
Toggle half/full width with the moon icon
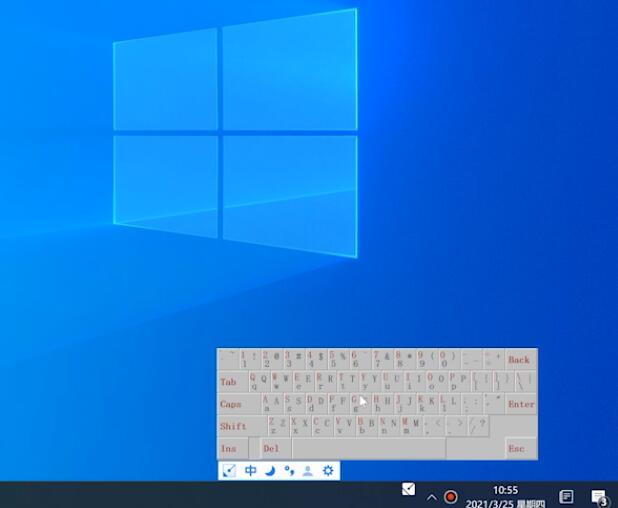[x=270, y=471]
